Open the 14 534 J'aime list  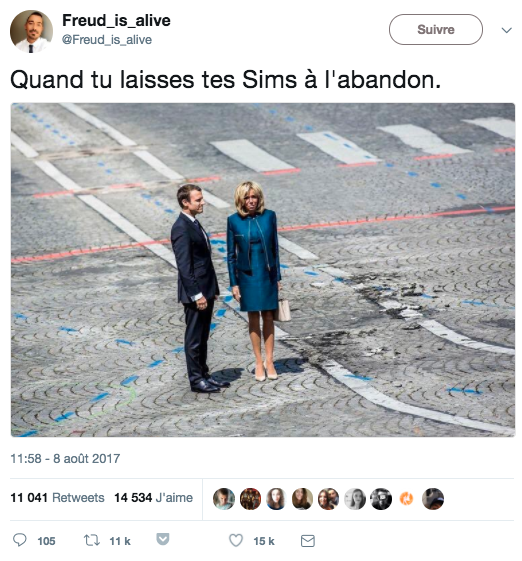pos(153,497)
